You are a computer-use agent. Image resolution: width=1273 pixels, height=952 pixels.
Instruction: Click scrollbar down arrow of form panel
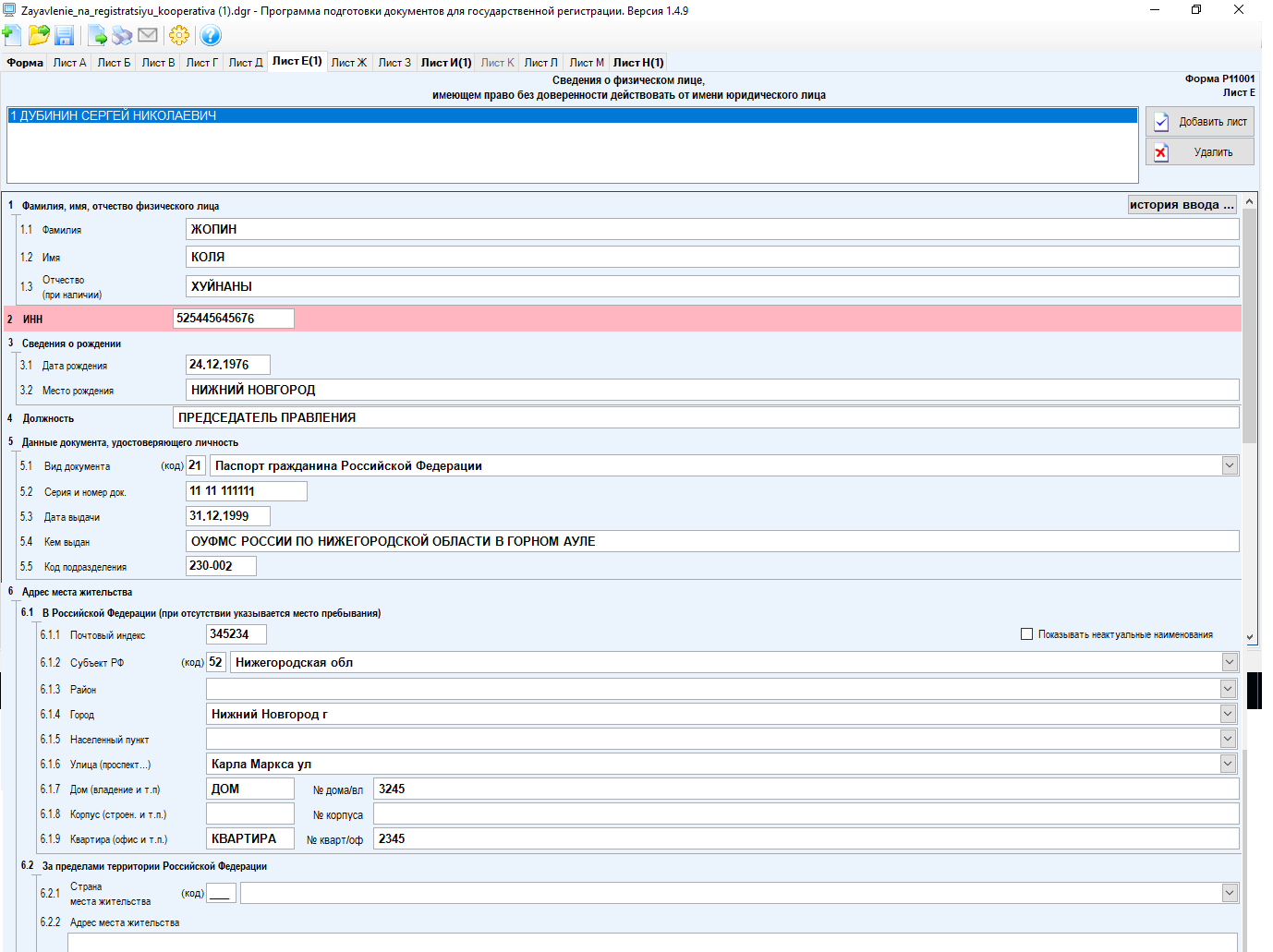pos(1249,636)
